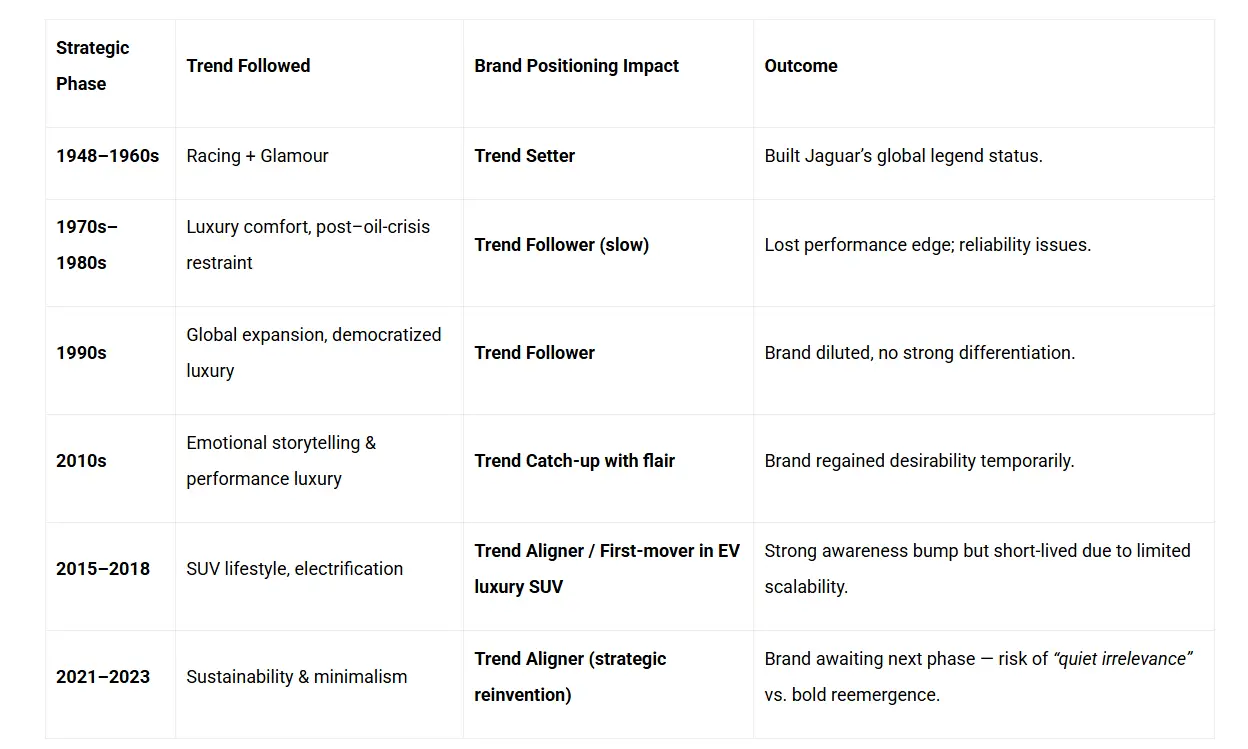Click the "Trend Follower (slow)" cell

click(561, 245)
